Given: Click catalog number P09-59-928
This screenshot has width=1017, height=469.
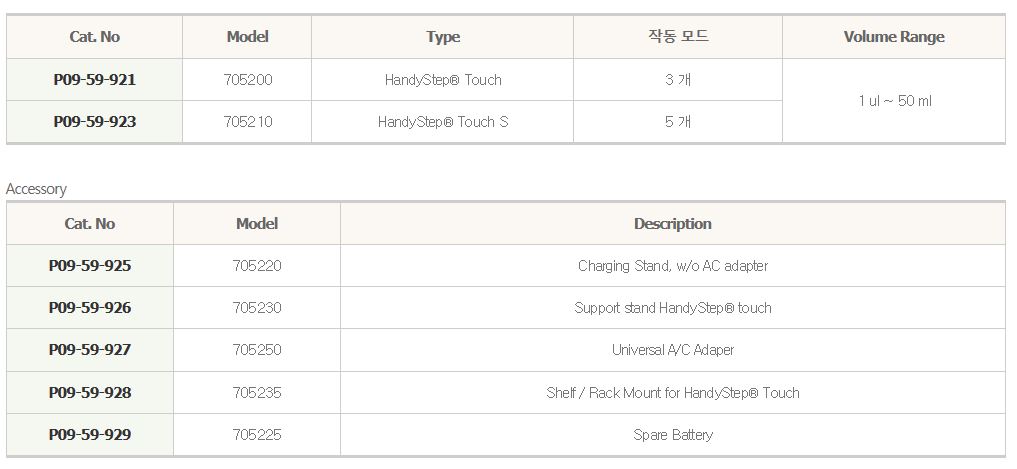Looking at the screenshot, I should (x=90, y=393).
